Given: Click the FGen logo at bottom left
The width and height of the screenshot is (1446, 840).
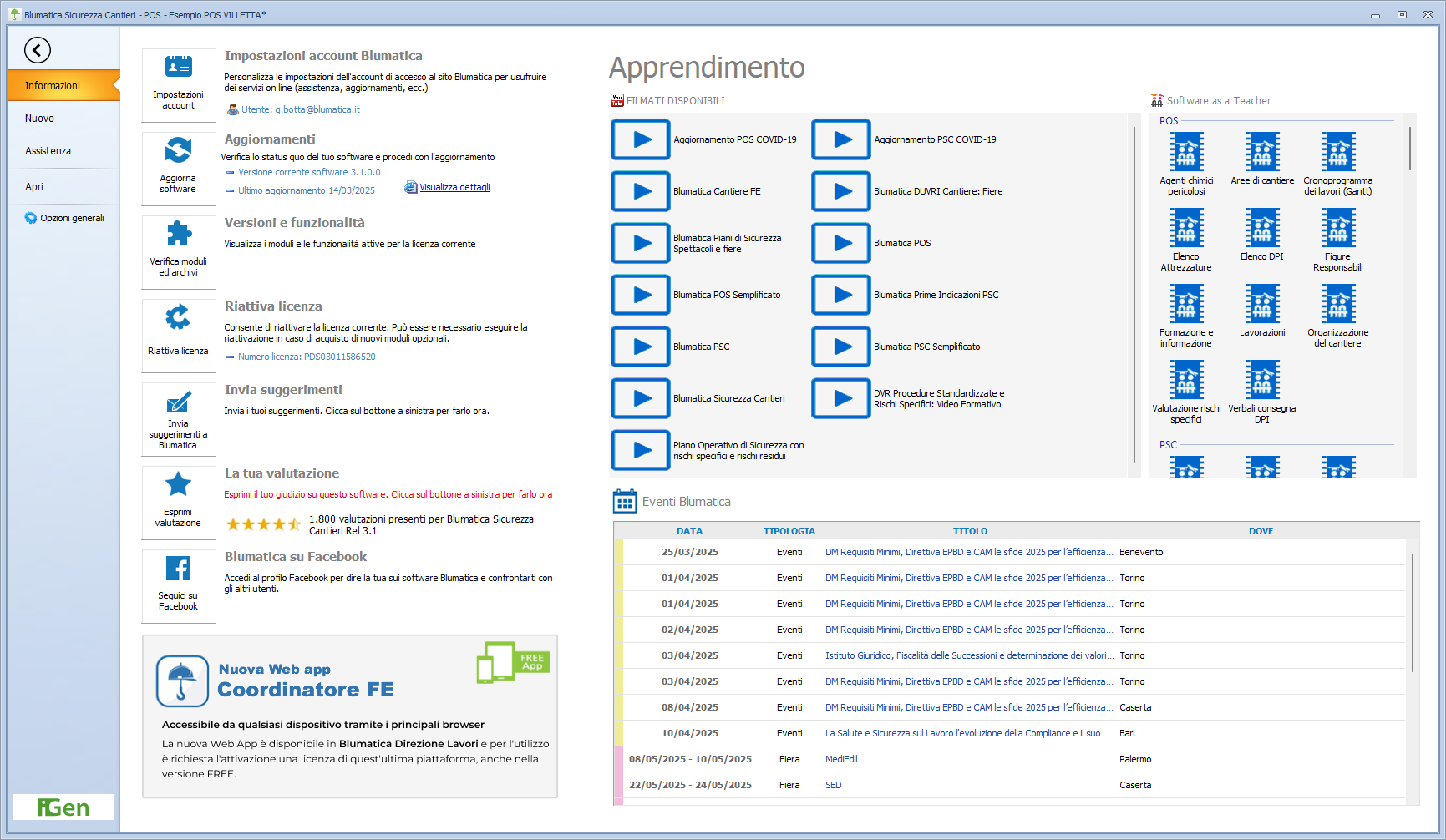Looking at the screenshot, I should [x=63, y=807].
